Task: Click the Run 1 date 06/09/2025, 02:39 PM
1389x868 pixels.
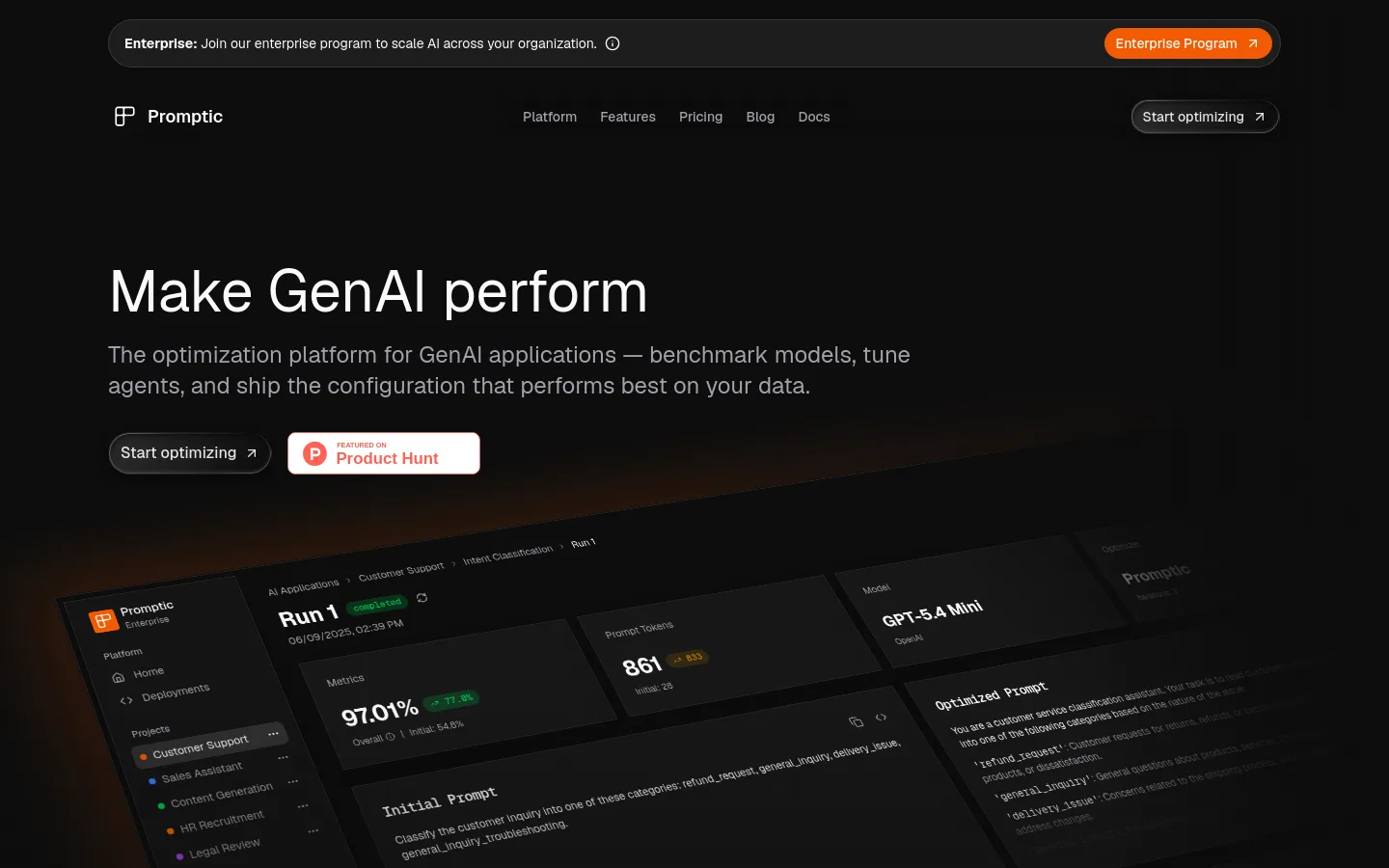Action: 345,633
